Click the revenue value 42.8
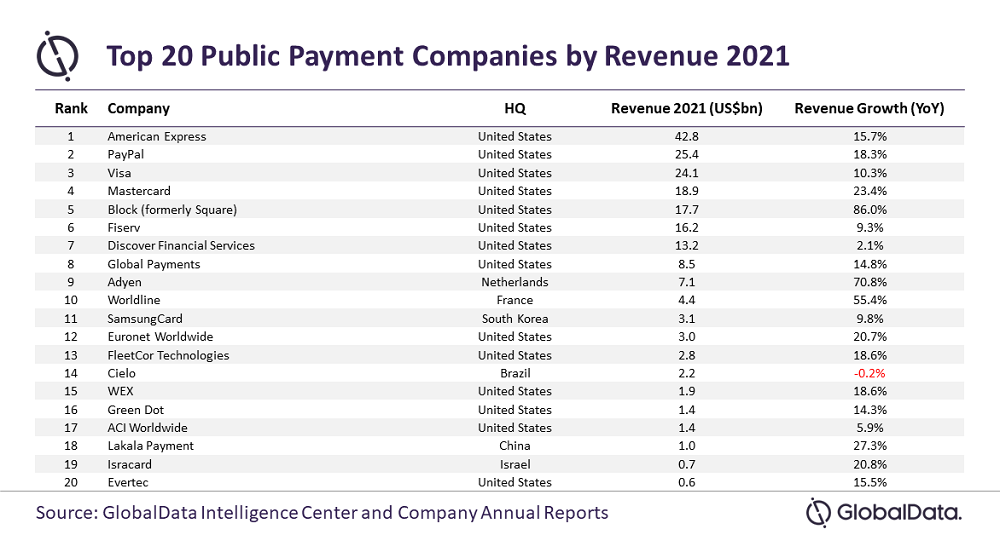 687,136
